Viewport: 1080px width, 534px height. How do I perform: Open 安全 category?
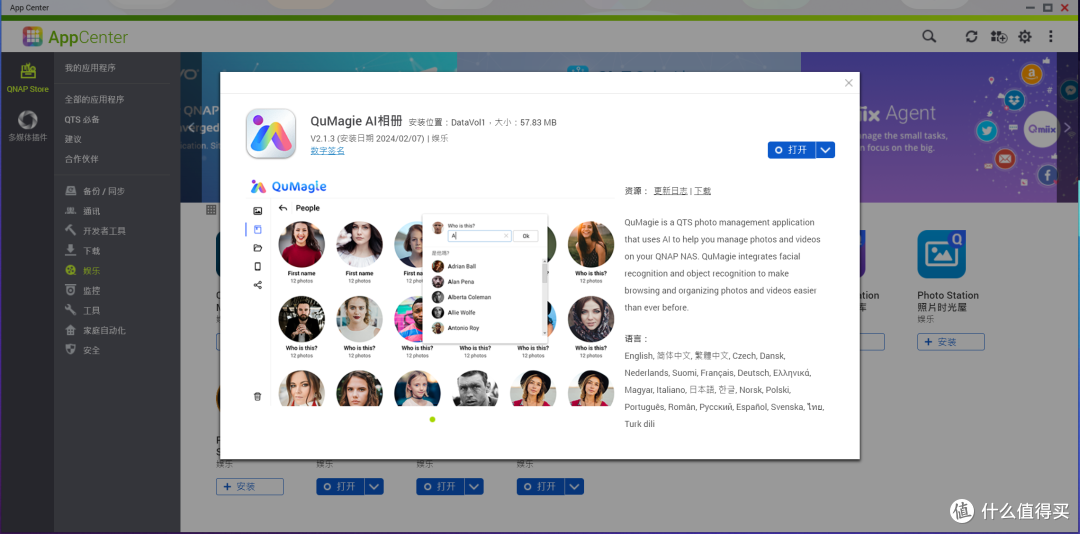tap(82, 350)
